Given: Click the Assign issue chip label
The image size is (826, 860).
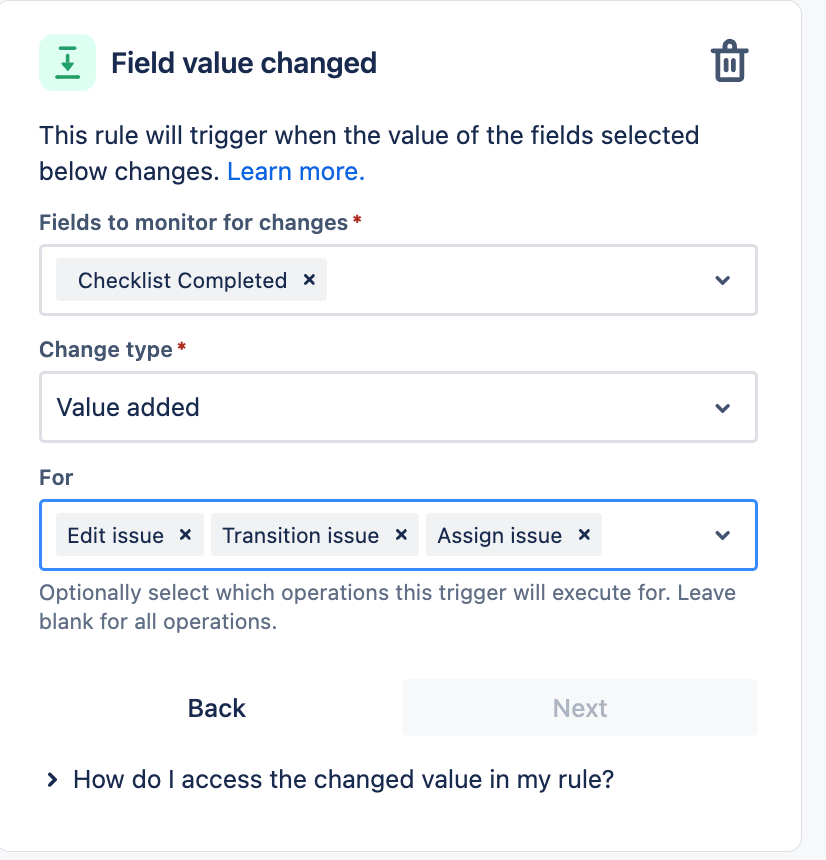Looking at the screenshot, I should pyautogui.click(x=499, y=535).
